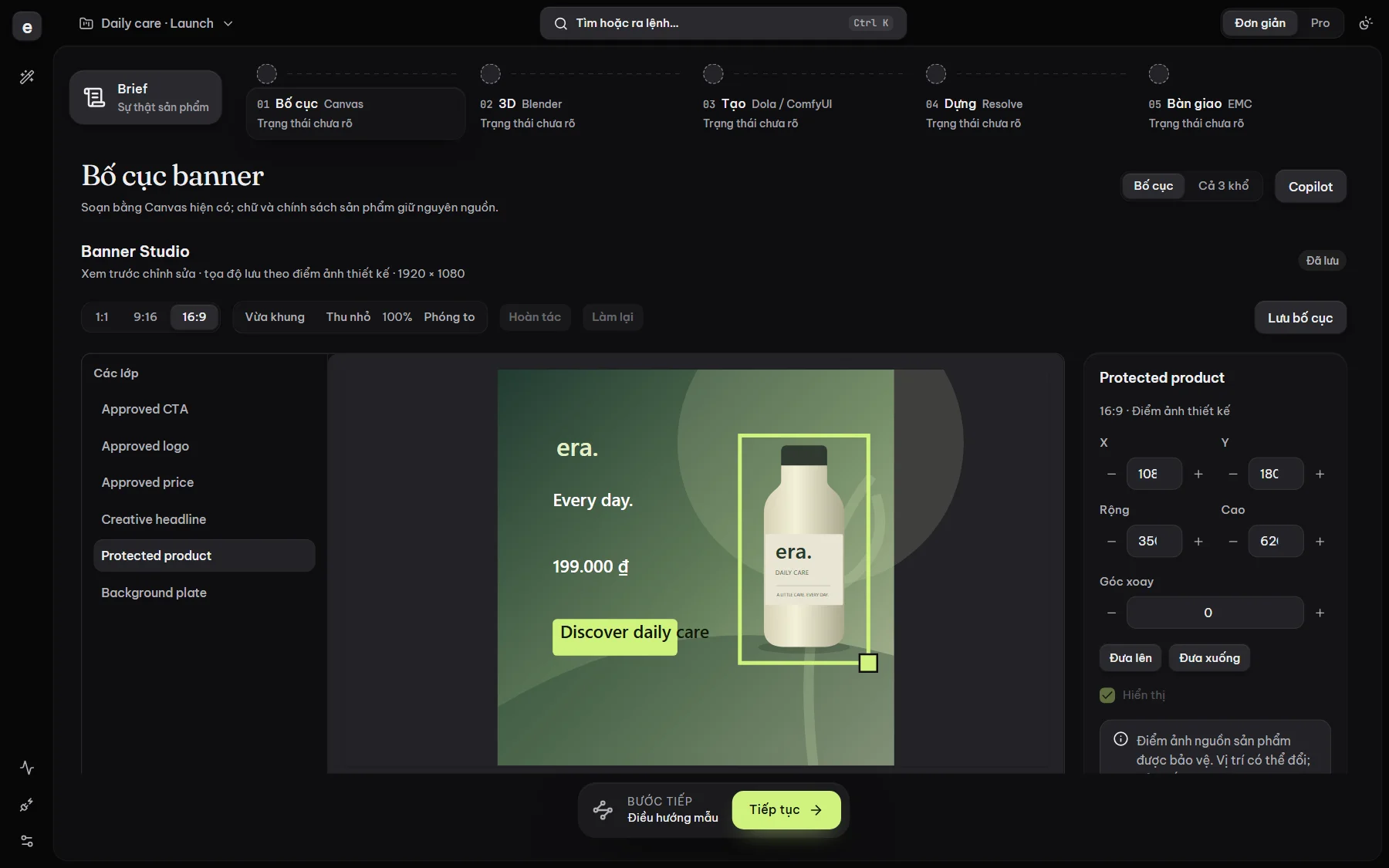Open step 03 Tạo Dola / ComfyUI
Viewport: 1389px width, 868px height.
tap(803, 113)
